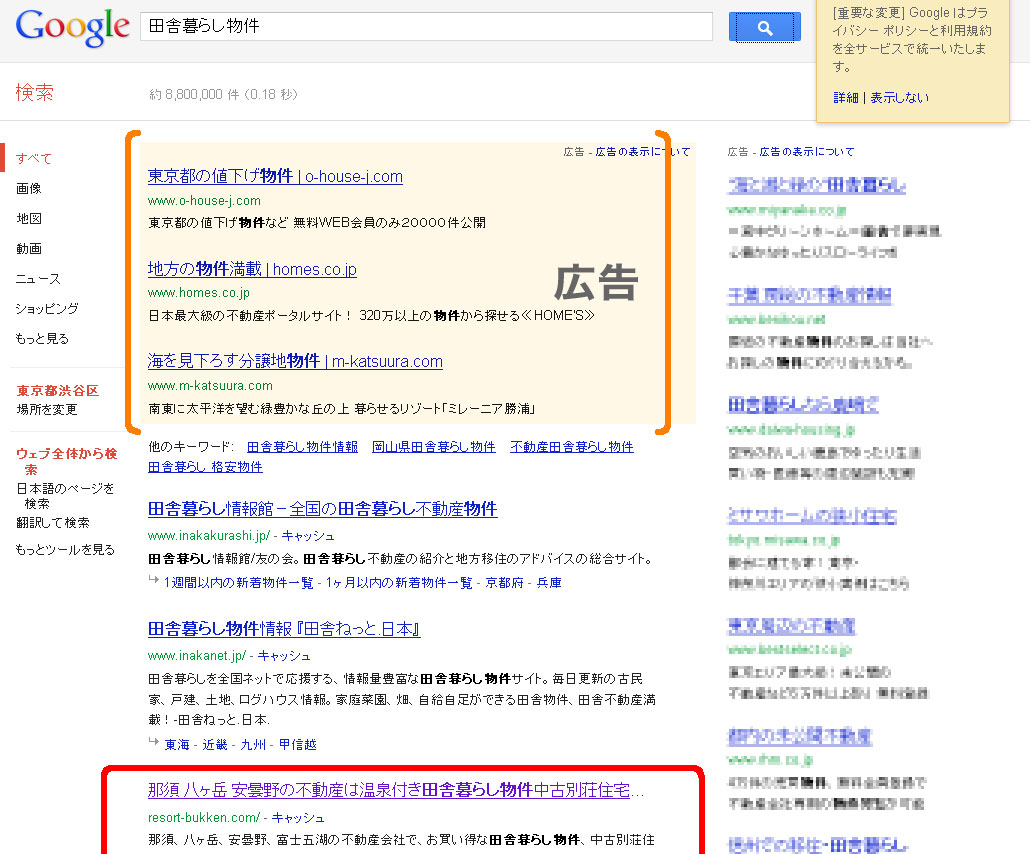The image size is (1030, 854).
Task: Open sitelink 京都府
Action: pos(504,583)
